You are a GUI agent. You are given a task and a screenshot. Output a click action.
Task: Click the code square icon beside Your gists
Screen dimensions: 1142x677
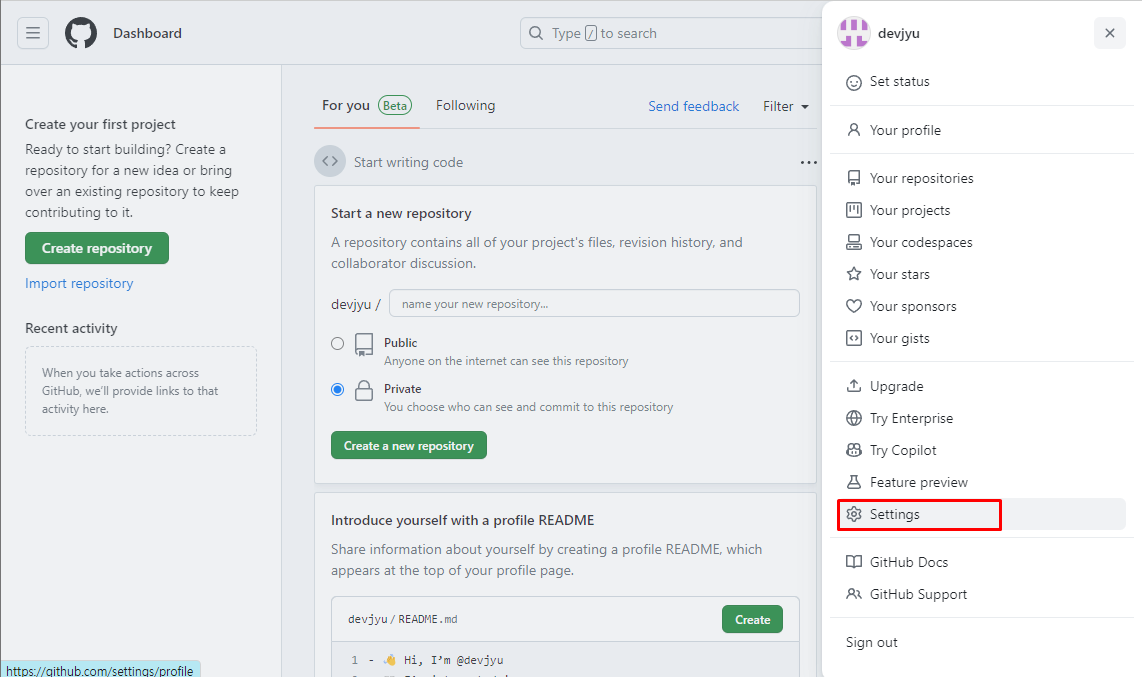(x=854, y=338)
